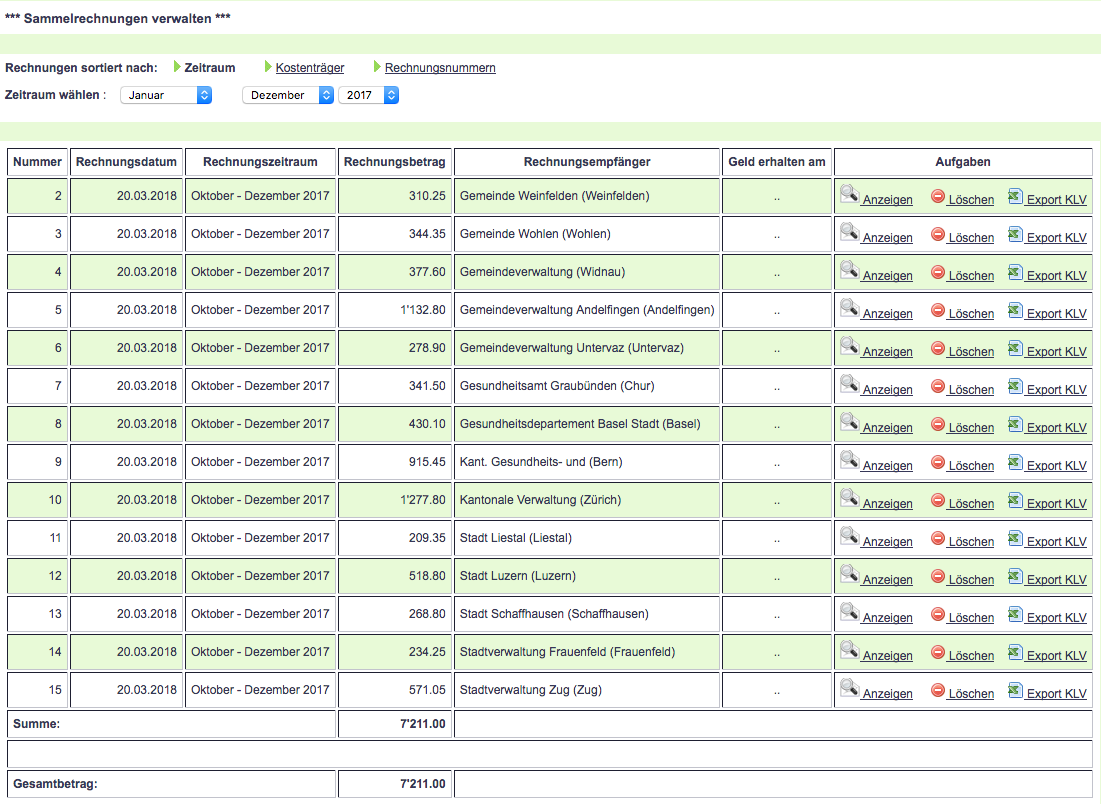The width and height of the screenshot is (1101, 804).
Task: Click red delete icon for Gemeinde Wohlen
Action: (937, 234)
